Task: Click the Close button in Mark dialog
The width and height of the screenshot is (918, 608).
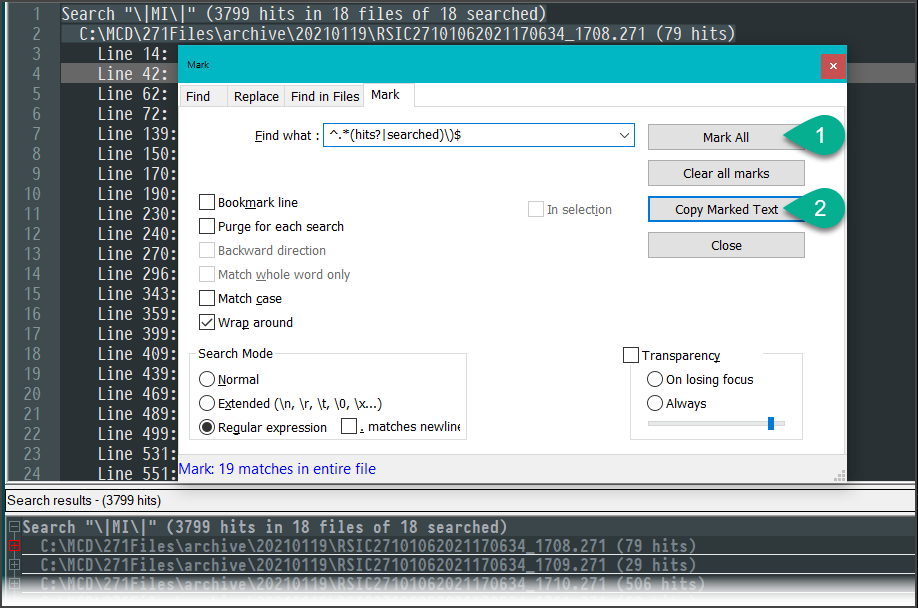Action: coord(726,246)
